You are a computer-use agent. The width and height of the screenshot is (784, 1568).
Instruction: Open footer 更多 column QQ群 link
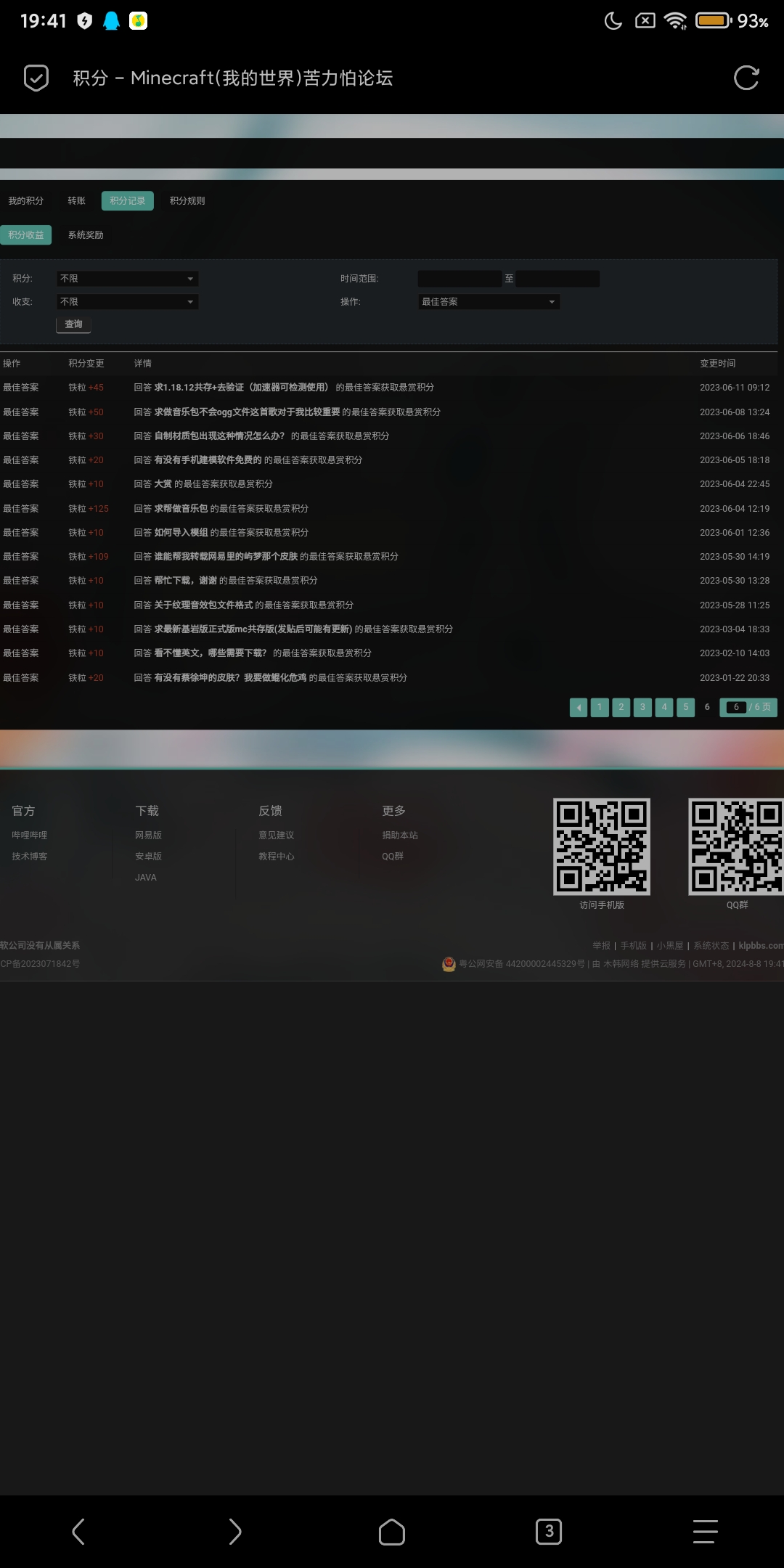point(393,857)
